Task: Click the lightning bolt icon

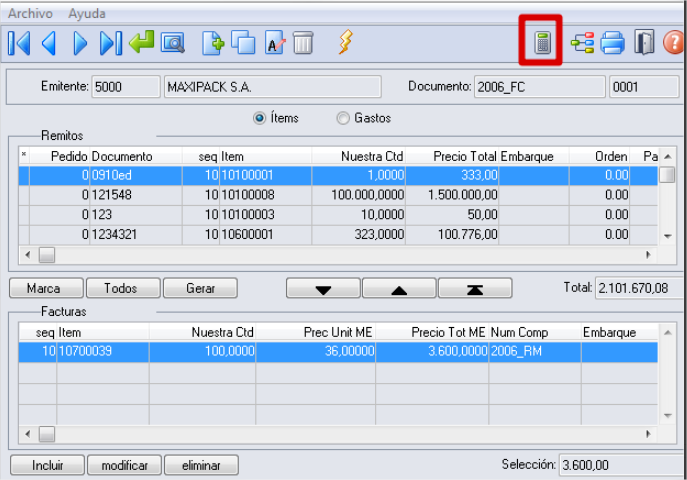Action: click(345, 42)
